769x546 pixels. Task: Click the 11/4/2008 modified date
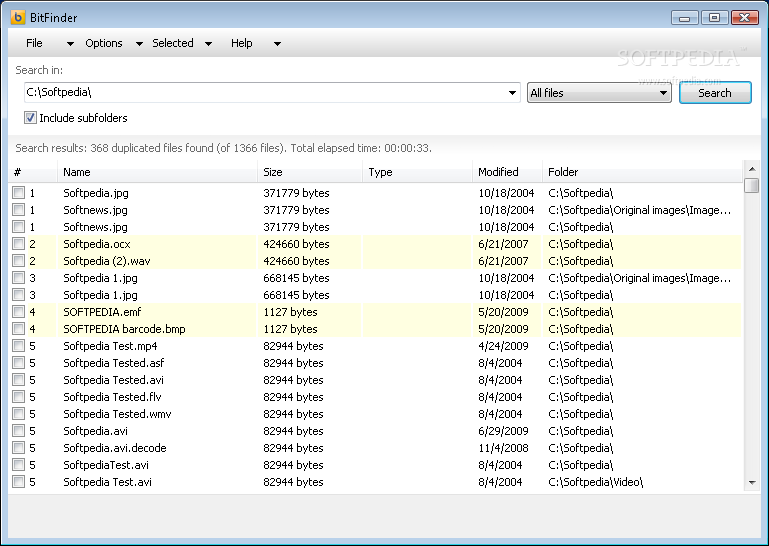tap(503, 447)
